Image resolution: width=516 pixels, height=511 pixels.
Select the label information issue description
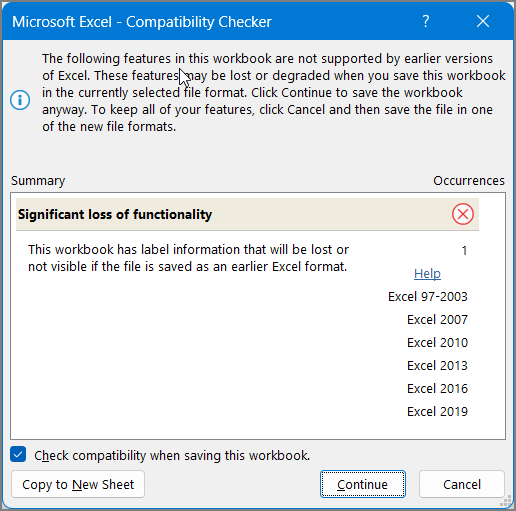click(188, 258)
